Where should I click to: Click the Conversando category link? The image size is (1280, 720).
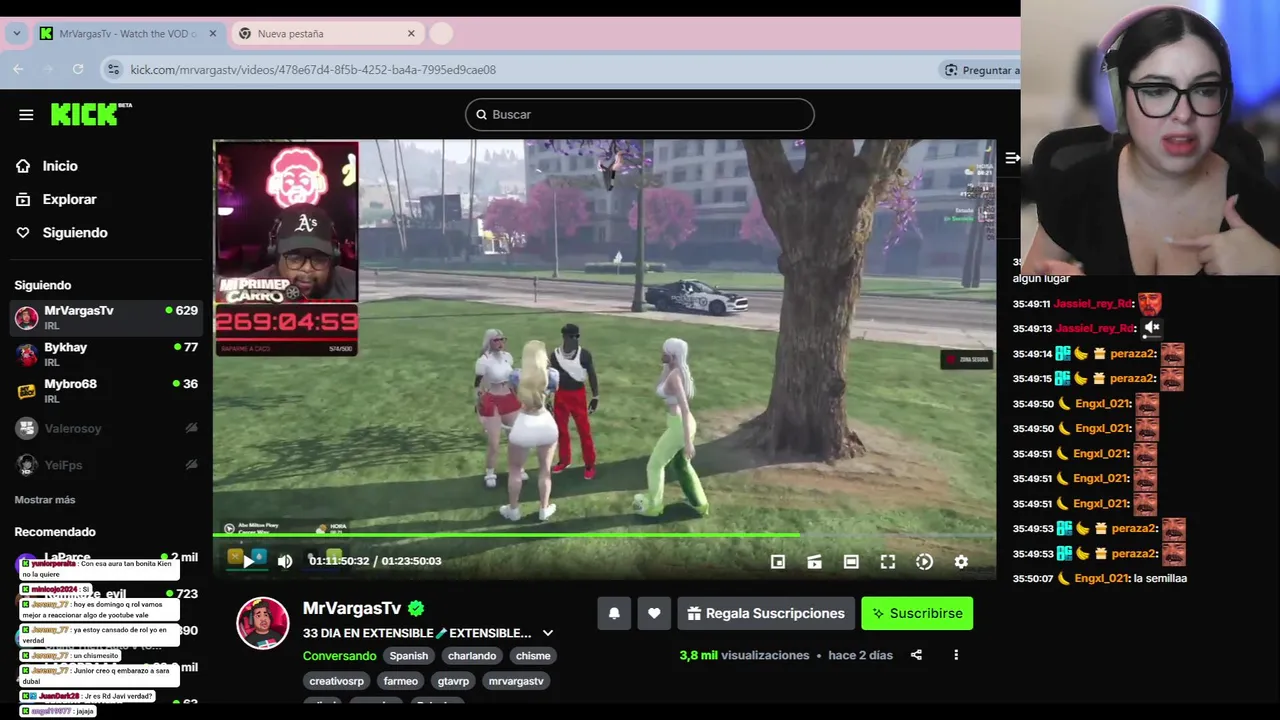click(340, 656)
